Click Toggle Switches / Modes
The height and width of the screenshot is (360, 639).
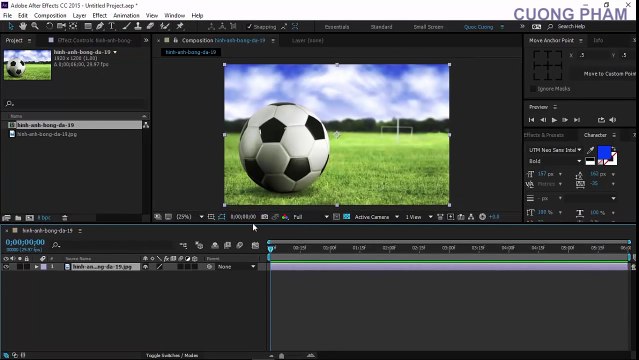tap(172, 356)
